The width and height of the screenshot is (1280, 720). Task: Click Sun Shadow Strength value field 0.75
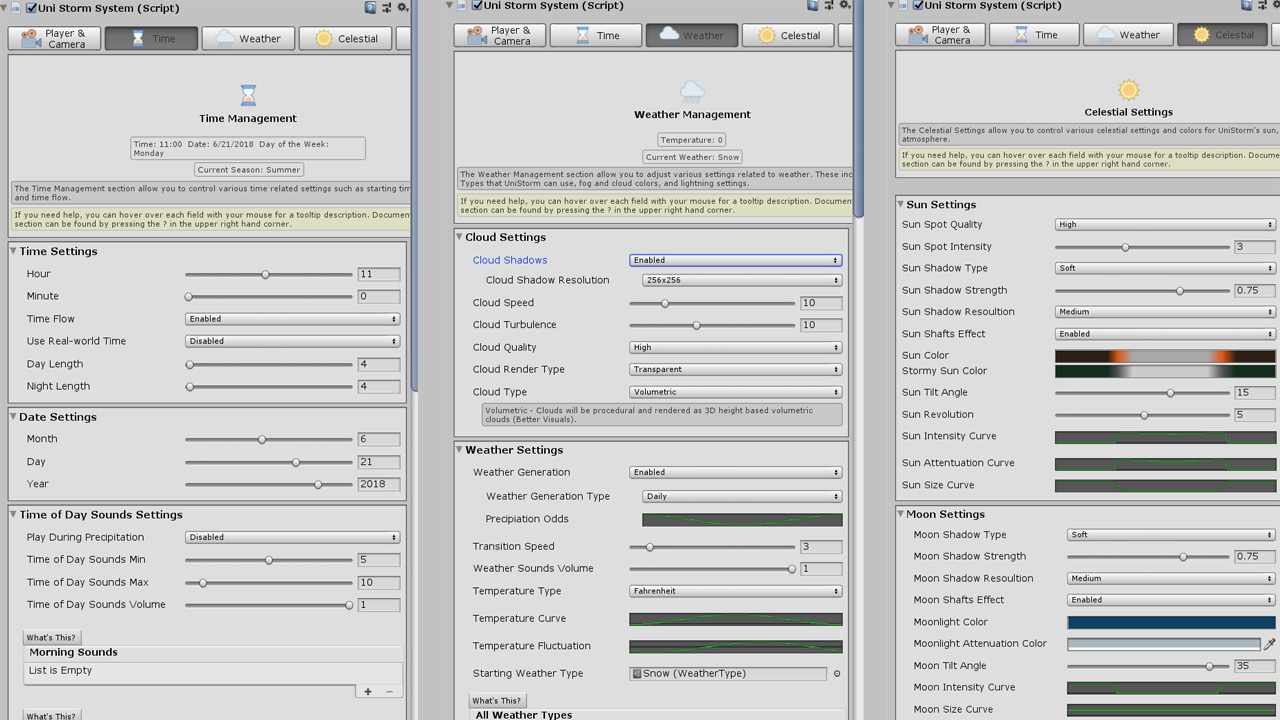1255,291
